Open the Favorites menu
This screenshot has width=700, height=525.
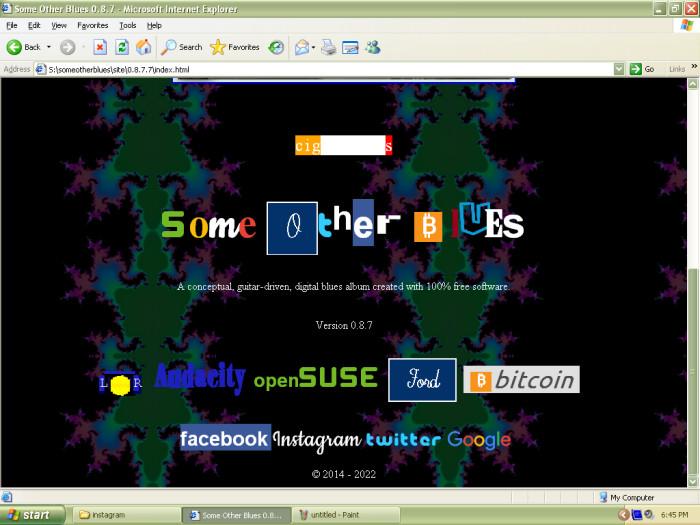coord(92,25)
